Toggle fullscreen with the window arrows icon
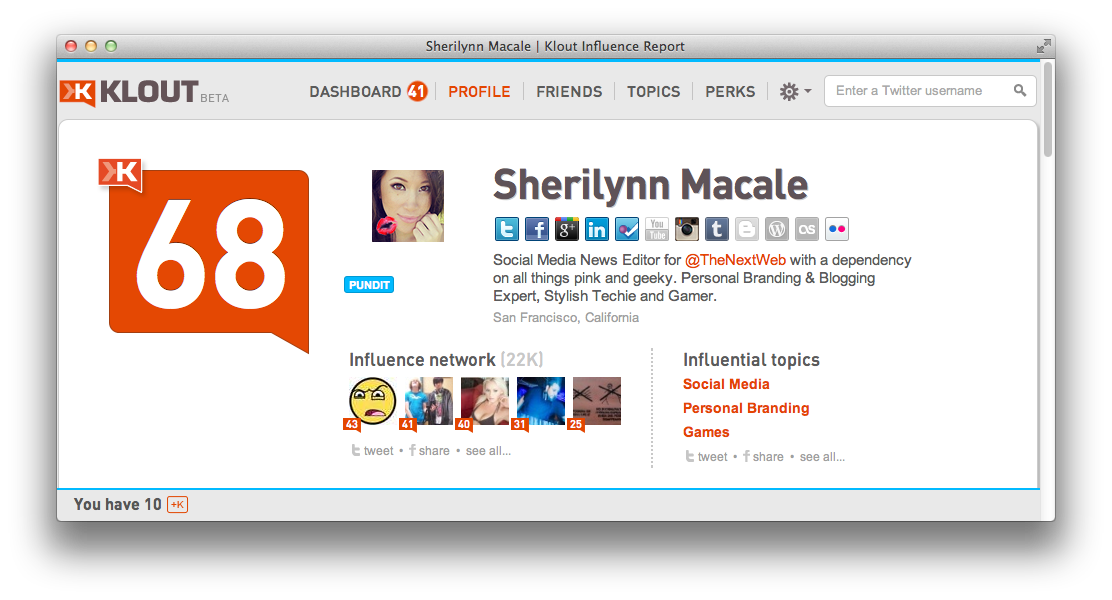Screen dimensions: 1112x600 coord(1043,46)
